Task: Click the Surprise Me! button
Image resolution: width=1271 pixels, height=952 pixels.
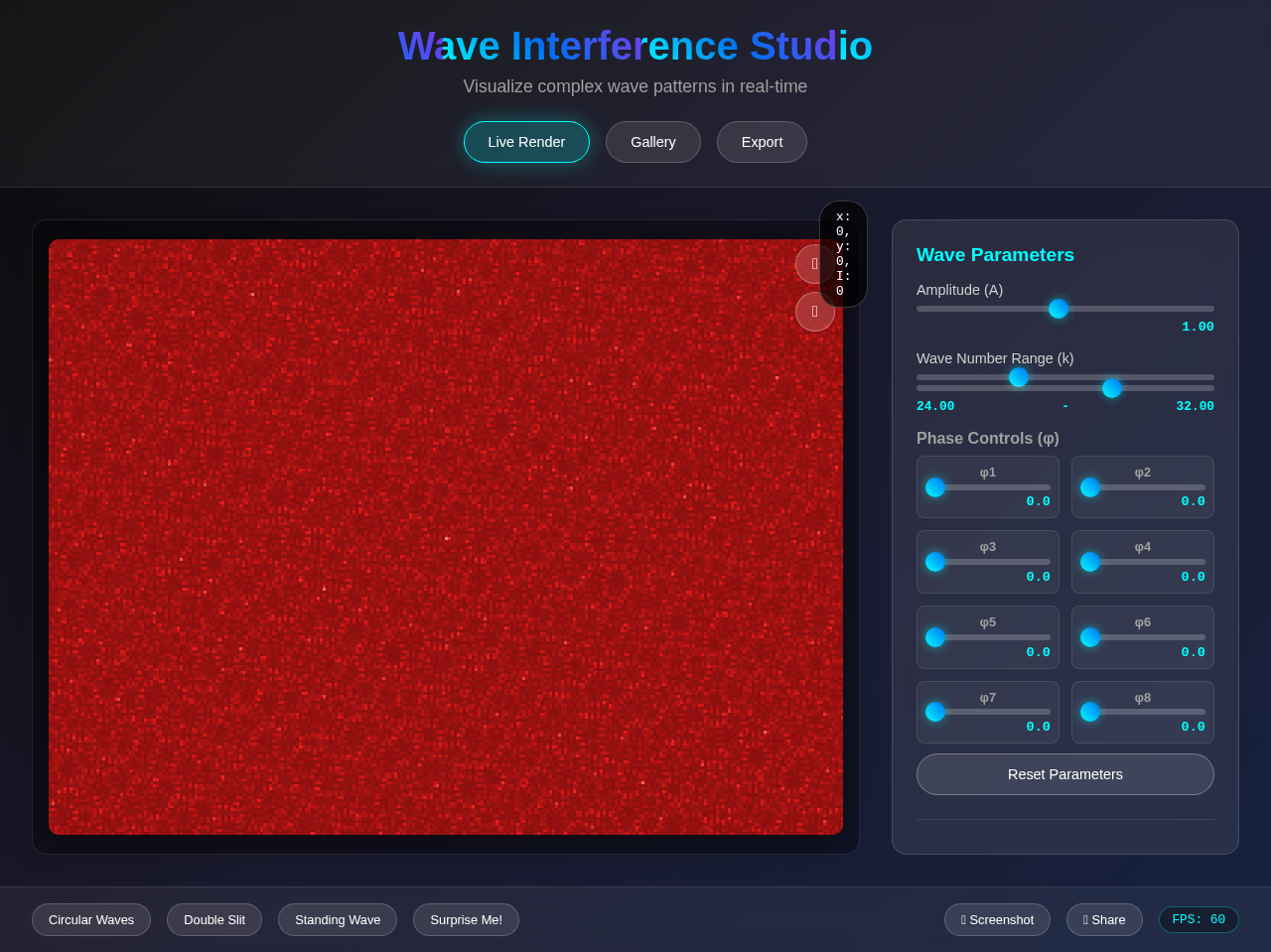Action: click(x=466, y=919)
